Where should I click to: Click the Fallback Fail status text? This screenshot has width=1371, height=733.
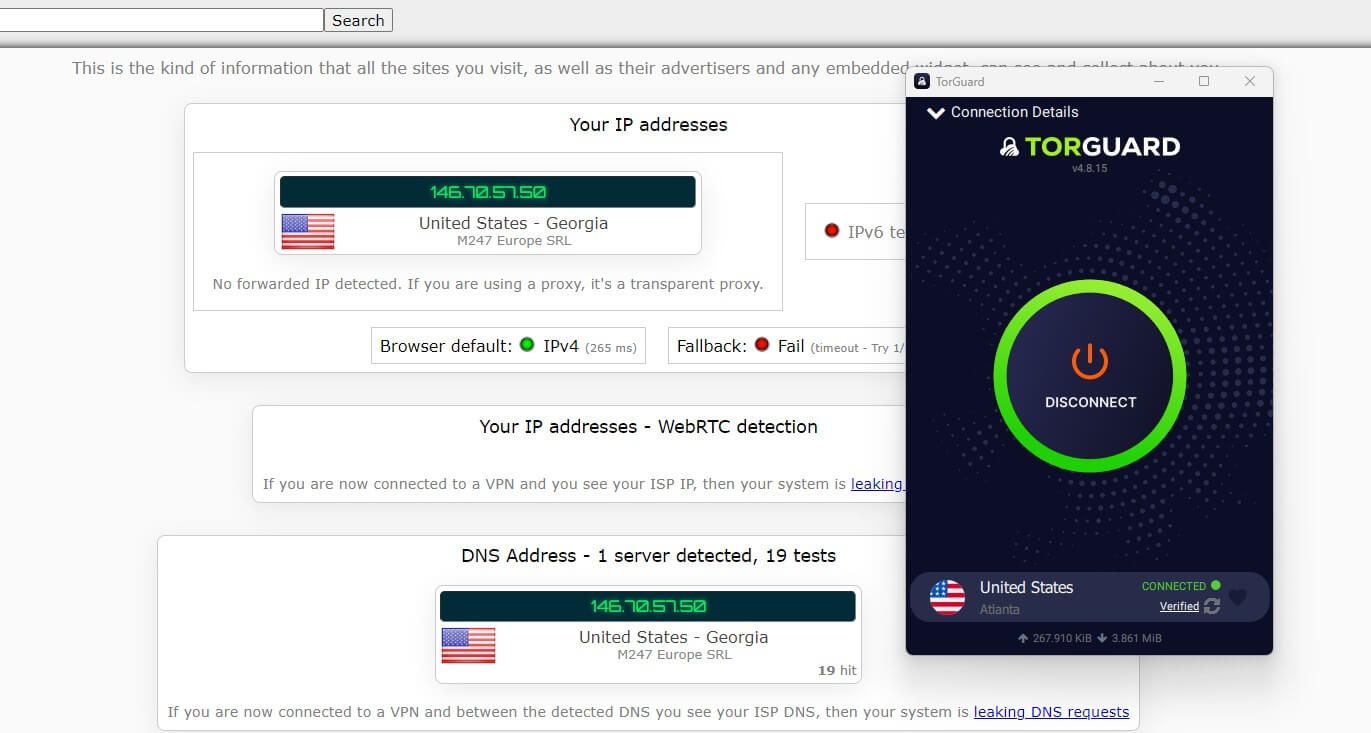point(791,346)
